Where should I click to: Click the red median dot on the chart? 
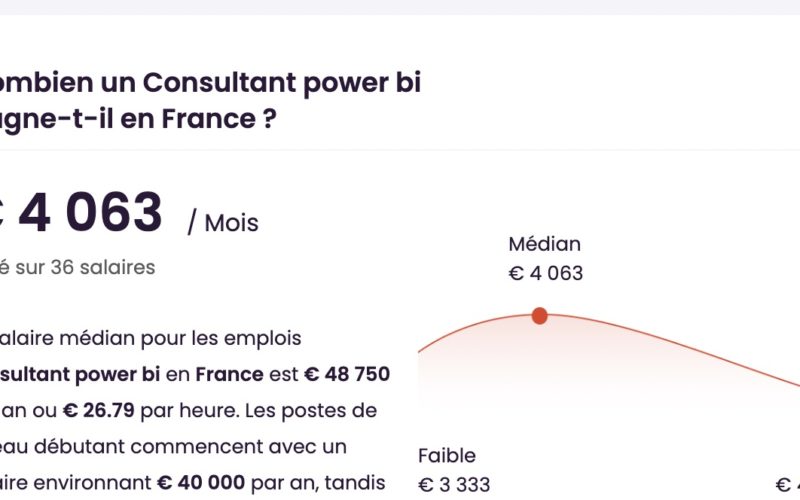[x=539, y=316]
